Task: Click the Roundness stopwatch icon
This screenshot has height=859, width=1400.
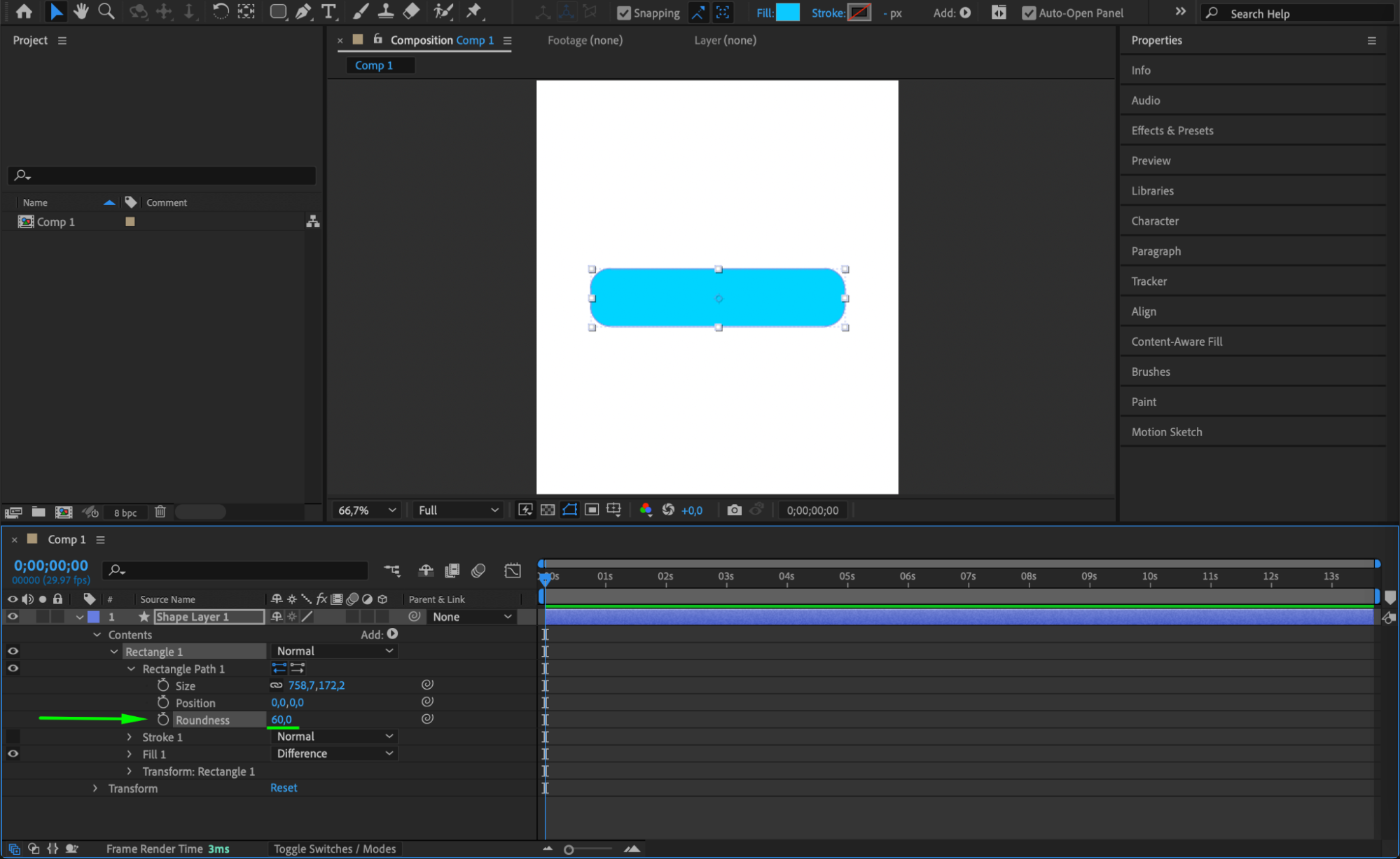Action: (163, 720)
